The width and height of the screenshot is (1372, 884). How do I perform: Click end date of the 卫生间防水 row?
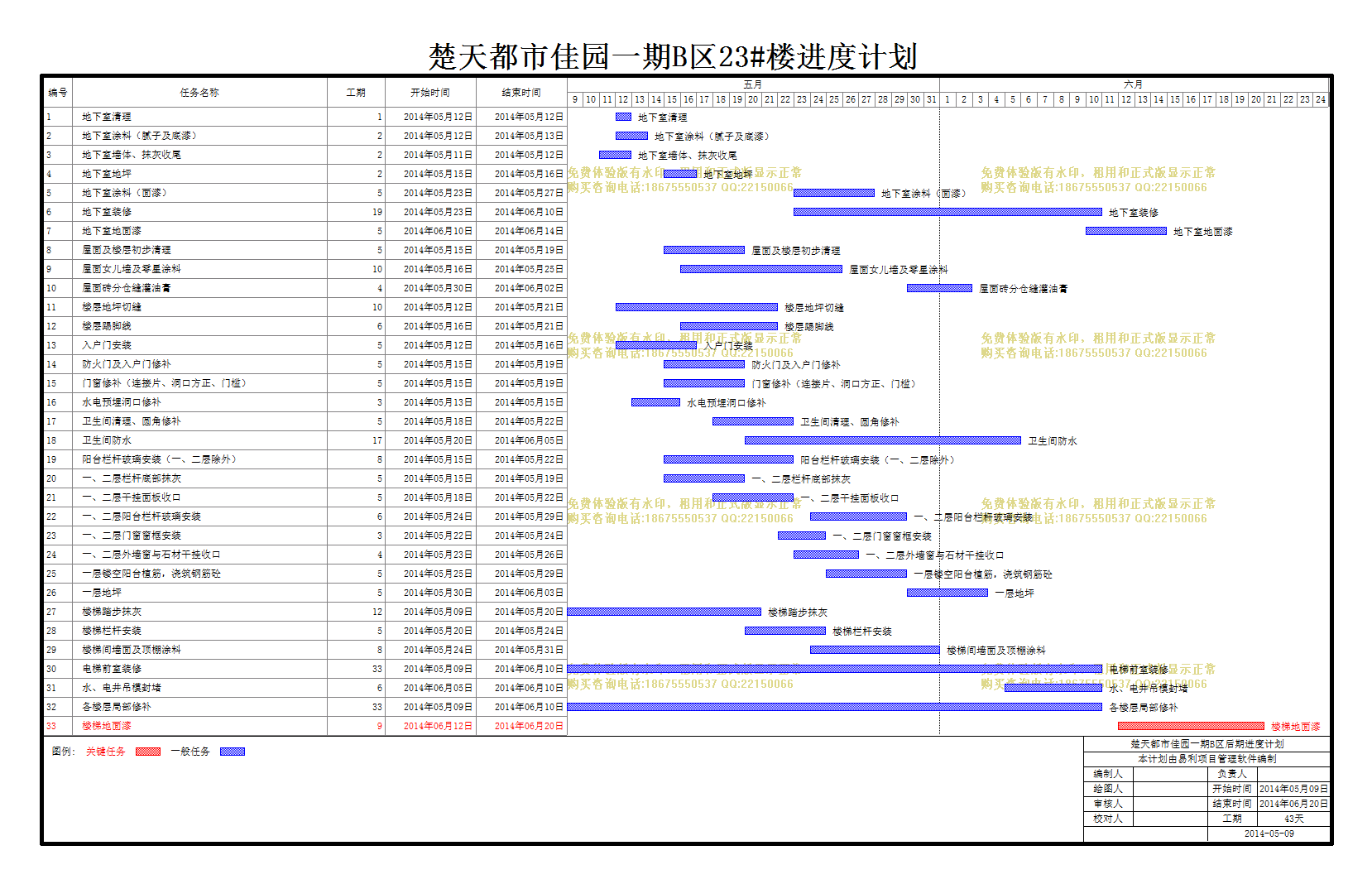pyautogui.click(x=529, y=440)
